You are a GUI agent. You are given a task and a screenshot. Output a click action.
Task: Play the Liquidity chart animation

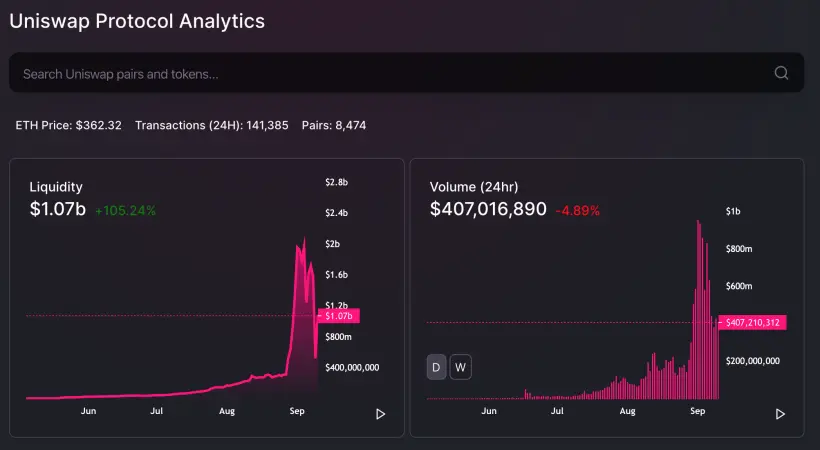click(381, 414)
